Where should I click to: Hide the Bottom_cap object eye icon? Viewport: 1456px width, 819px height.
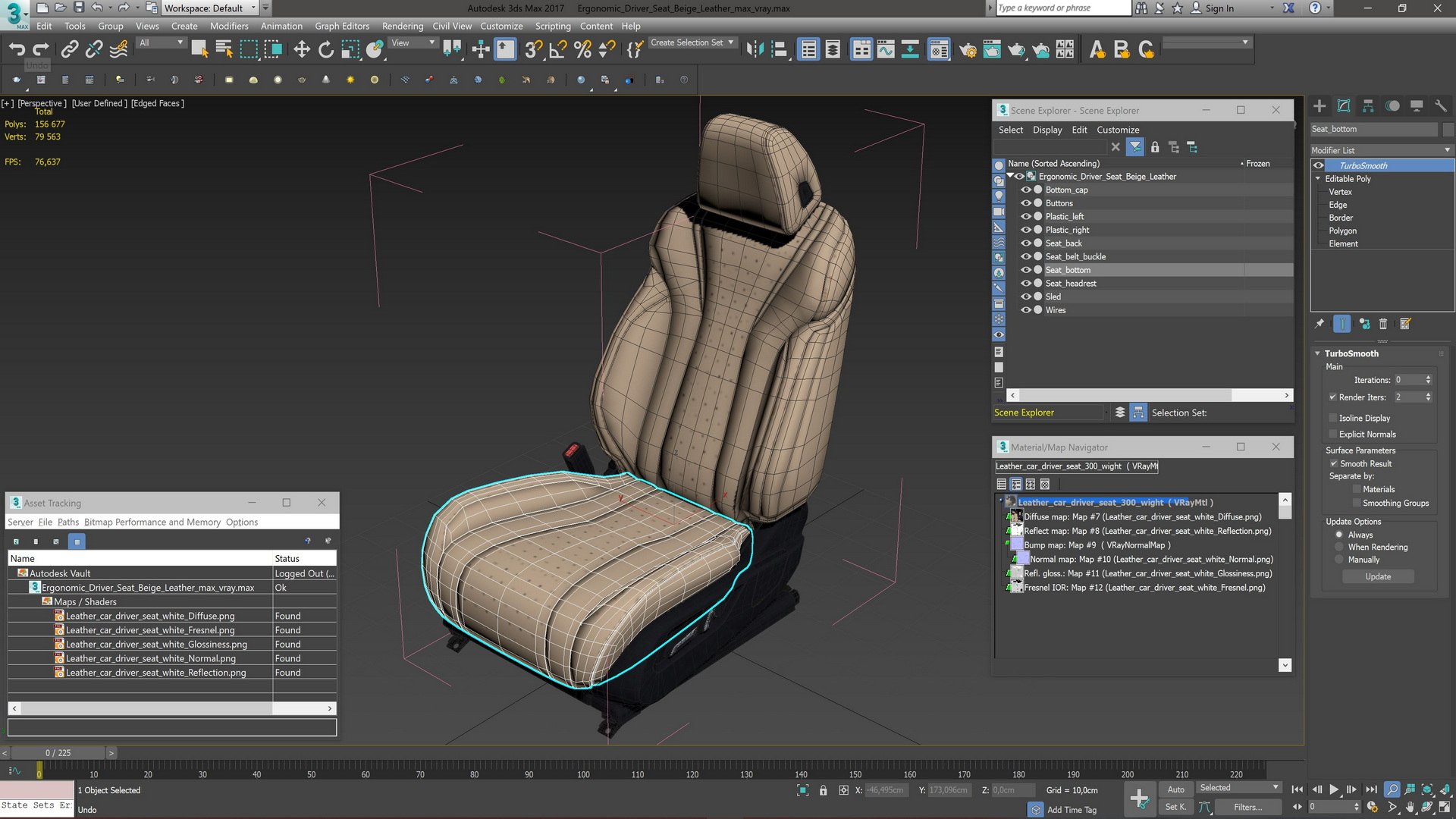(x=1026, y=190)
